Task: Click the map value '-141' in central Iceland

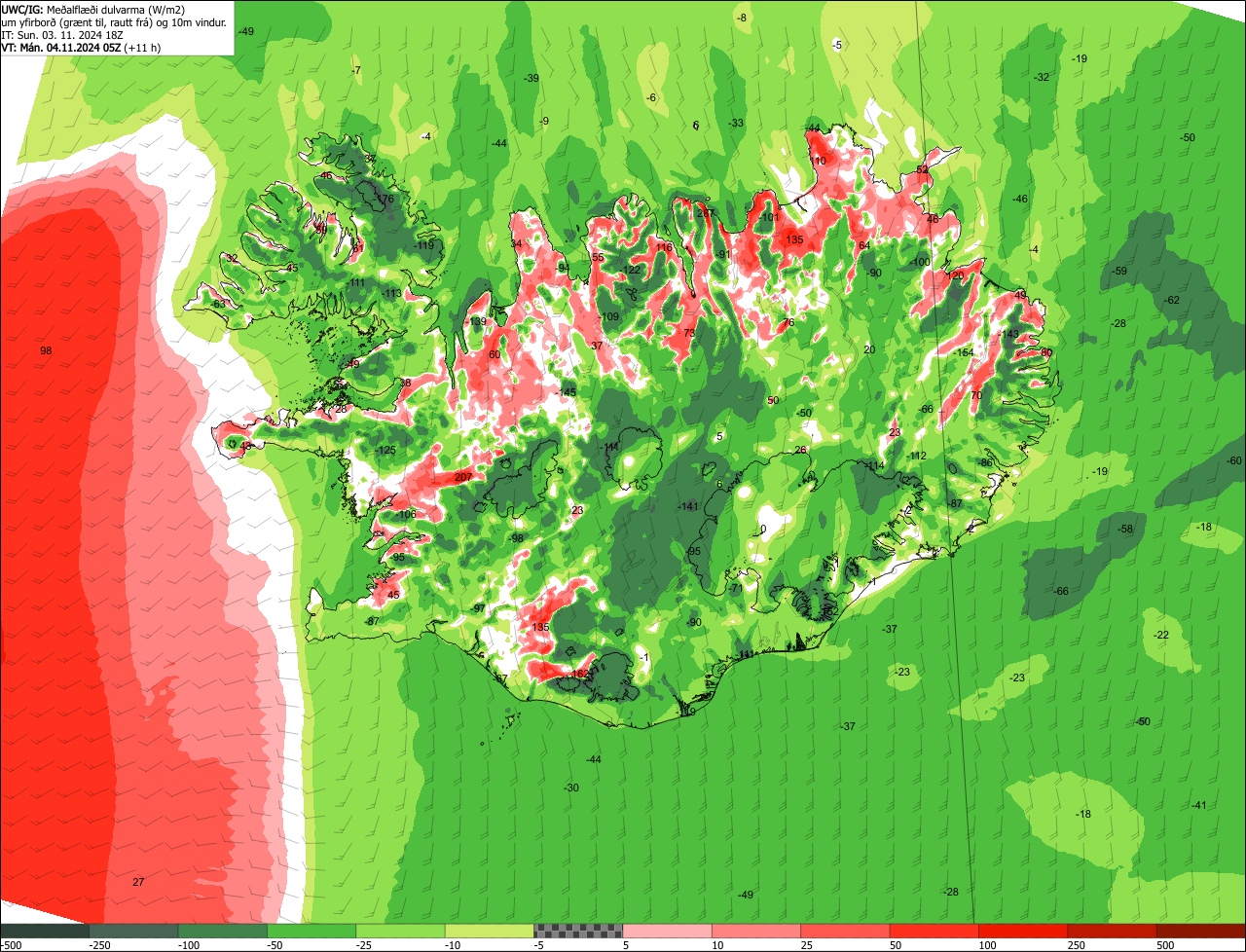Action: coord(689,506)
